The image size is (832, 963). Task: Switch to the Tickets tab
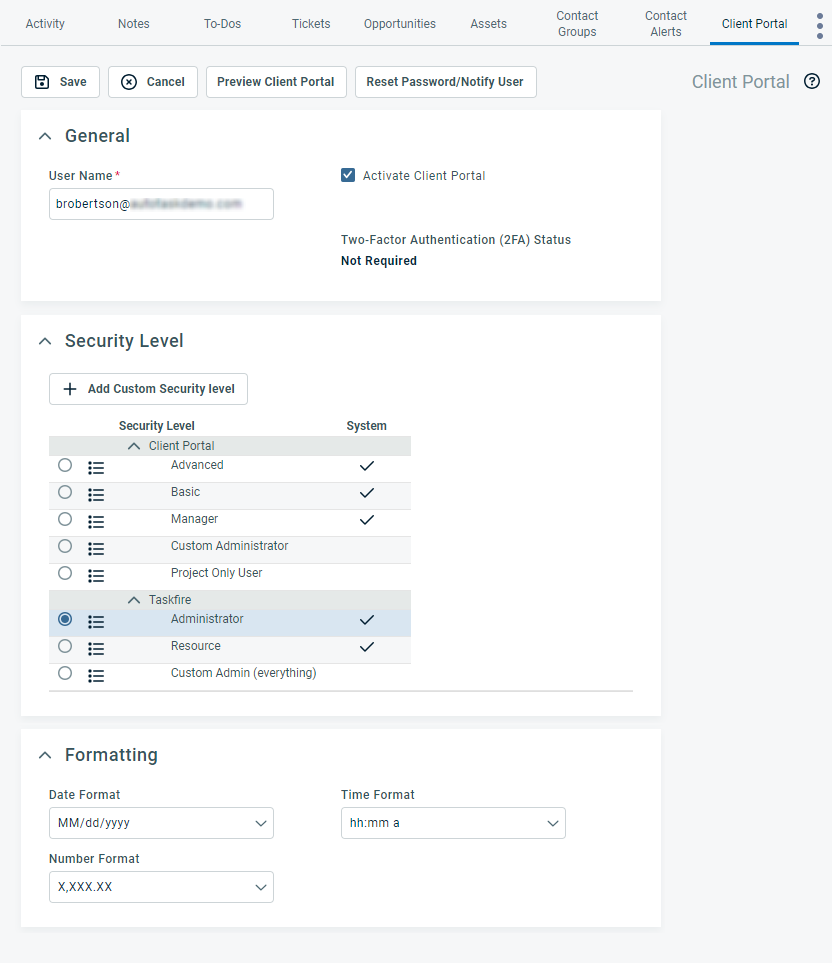pyautogui.click(x=311, y=24)
